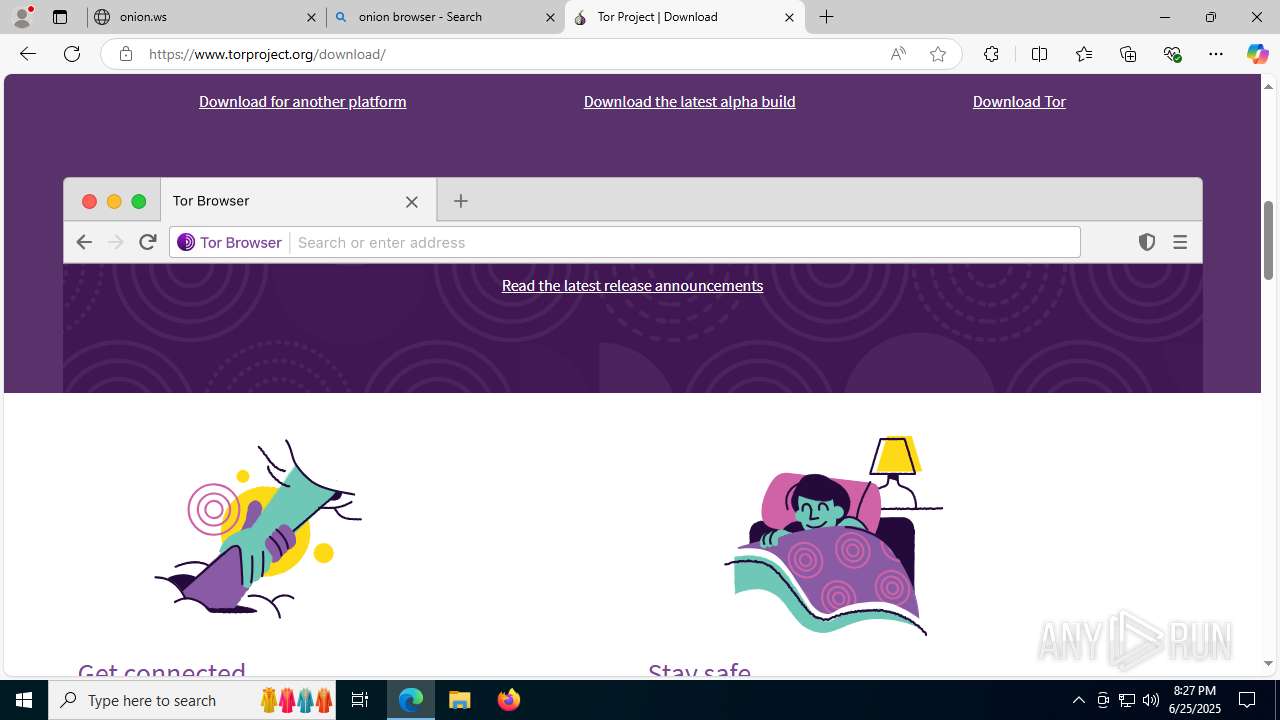Click the Stay safe sleeping illustration
Viewport: 1280px width, 720px height.
(x=834, y=536)
